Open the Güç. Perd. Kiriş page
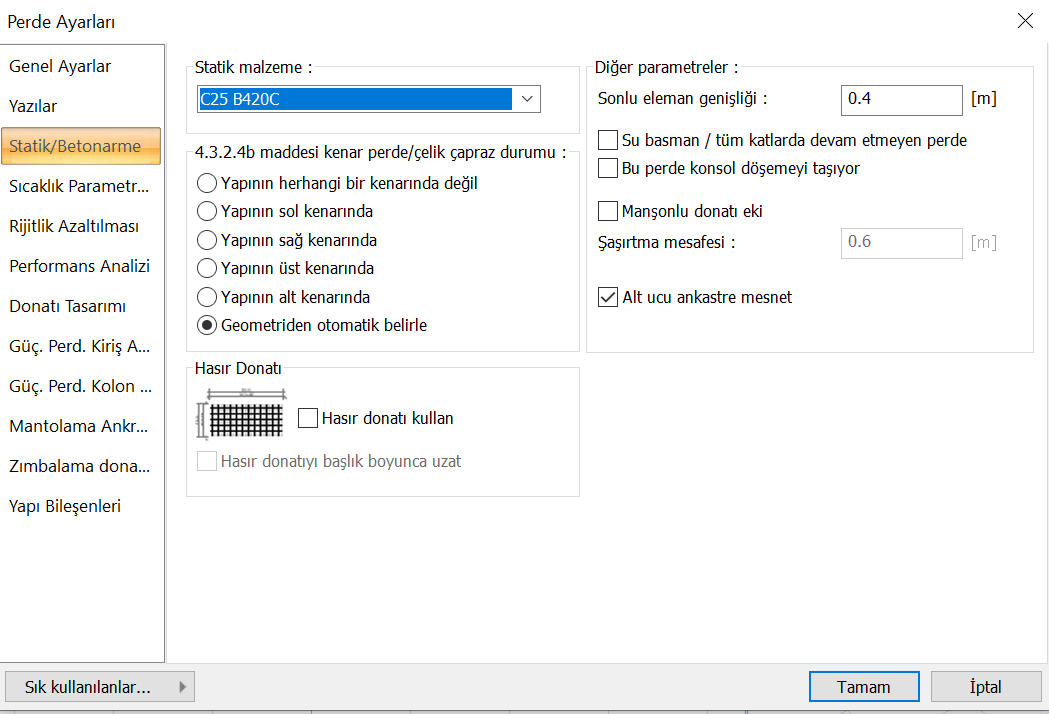This screenshot has height=714, width=1049. pos(82,346)
